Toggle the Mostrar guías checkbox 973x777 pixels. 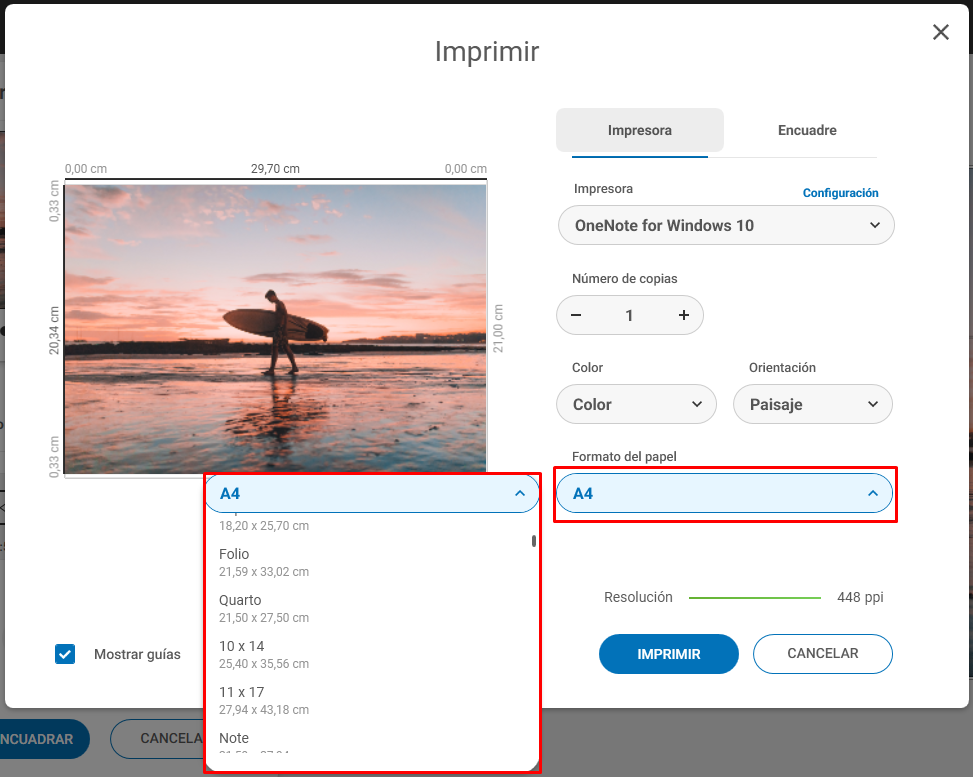[65, 654]
